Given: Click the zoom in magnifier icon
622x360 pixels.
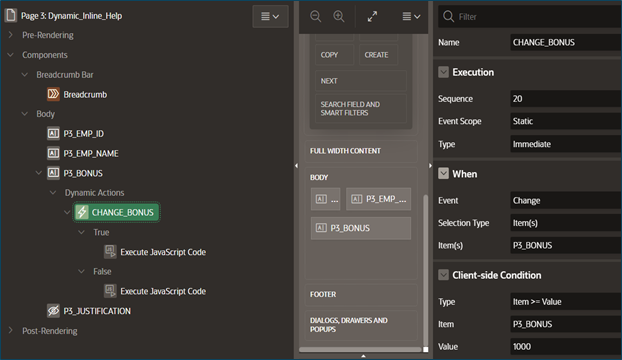Looking at the screenshot, I should (x=339, y=16).
